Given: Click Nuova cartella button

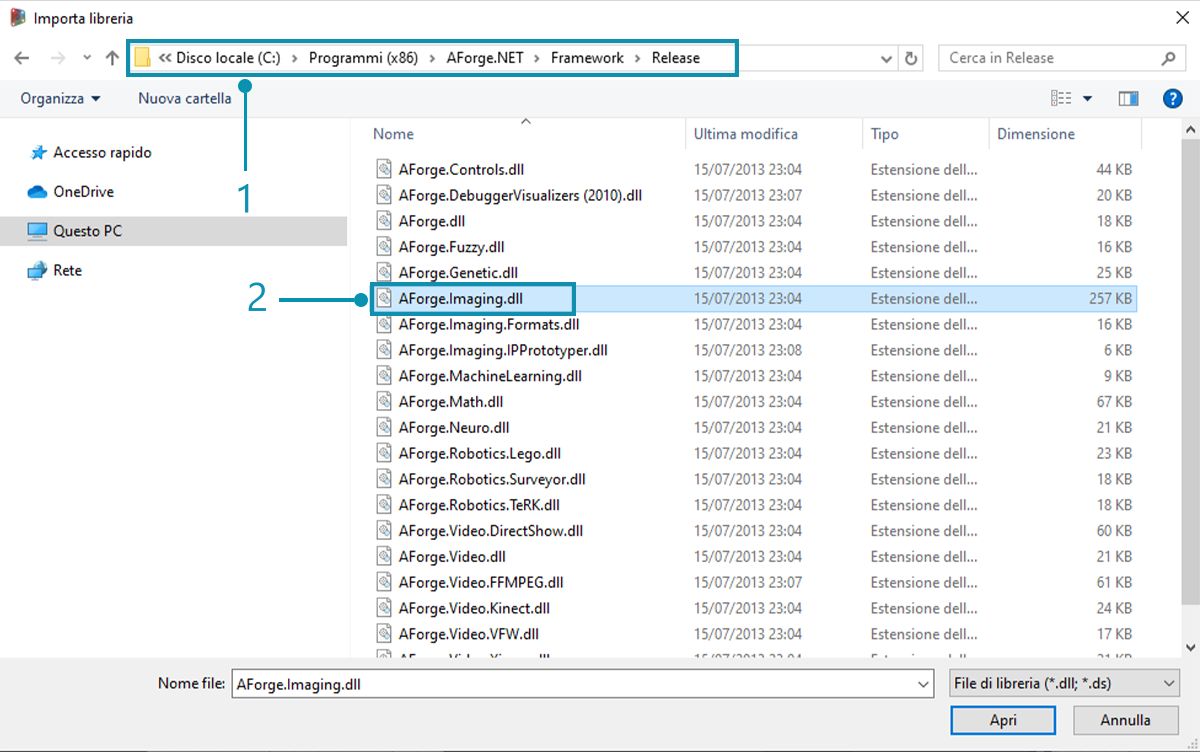Looking at the screenshot, I should 185,98.
